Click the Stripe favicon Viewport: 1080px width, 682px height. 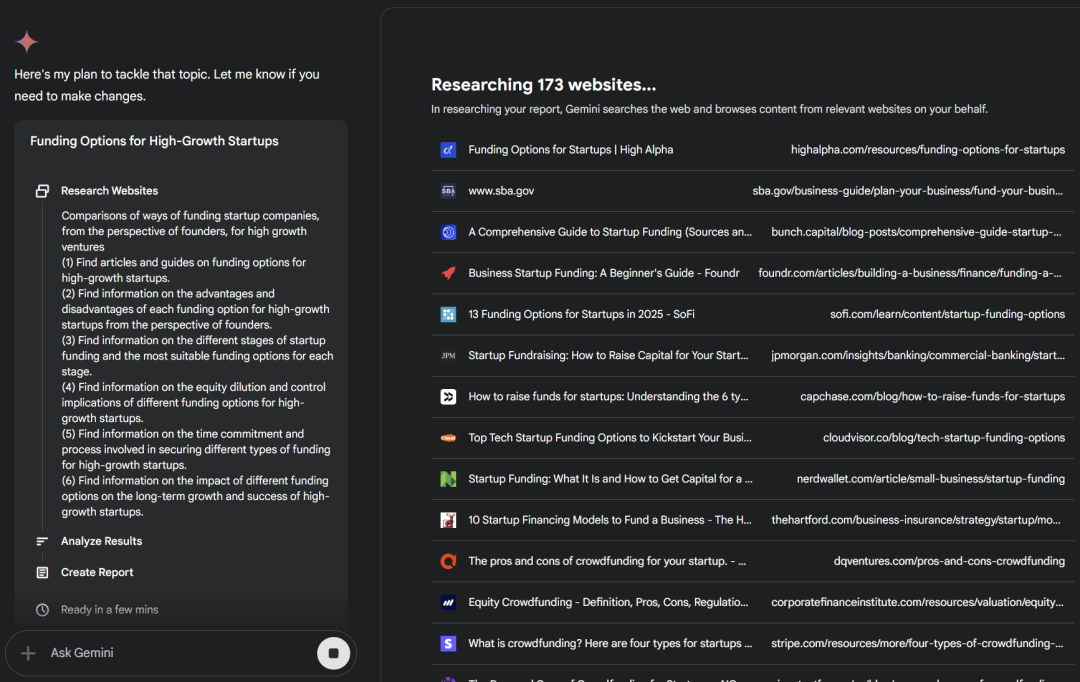pyautogui.click(x=448, y=643)
